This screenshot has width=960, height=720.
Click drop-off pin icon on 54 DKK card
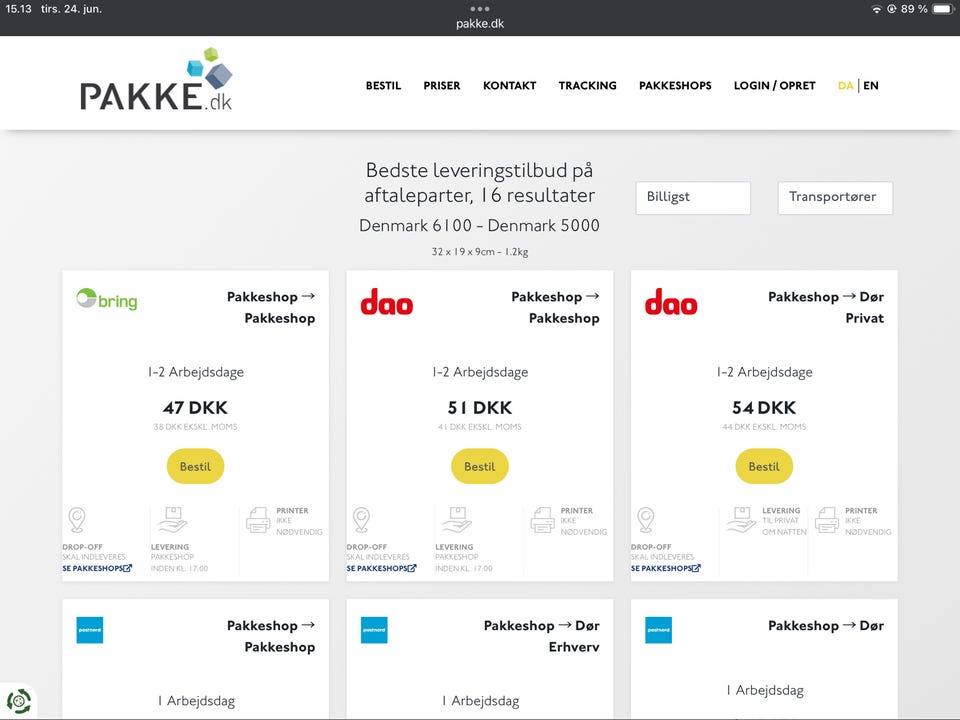click(646, 520)
